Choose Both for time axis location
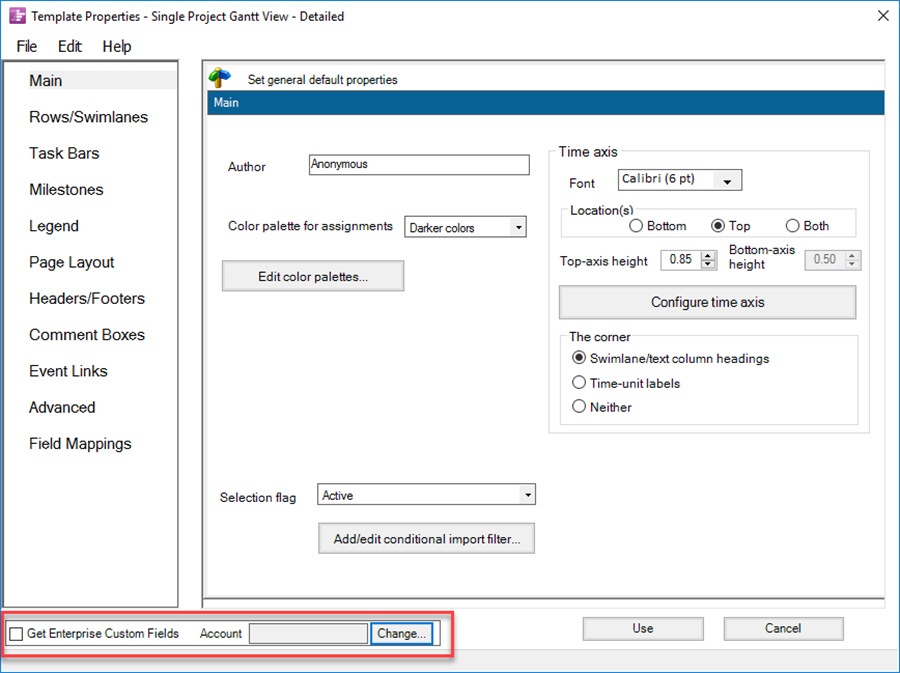Image resolution: width=900 pixels, height=673 pixels. point(793,226)
